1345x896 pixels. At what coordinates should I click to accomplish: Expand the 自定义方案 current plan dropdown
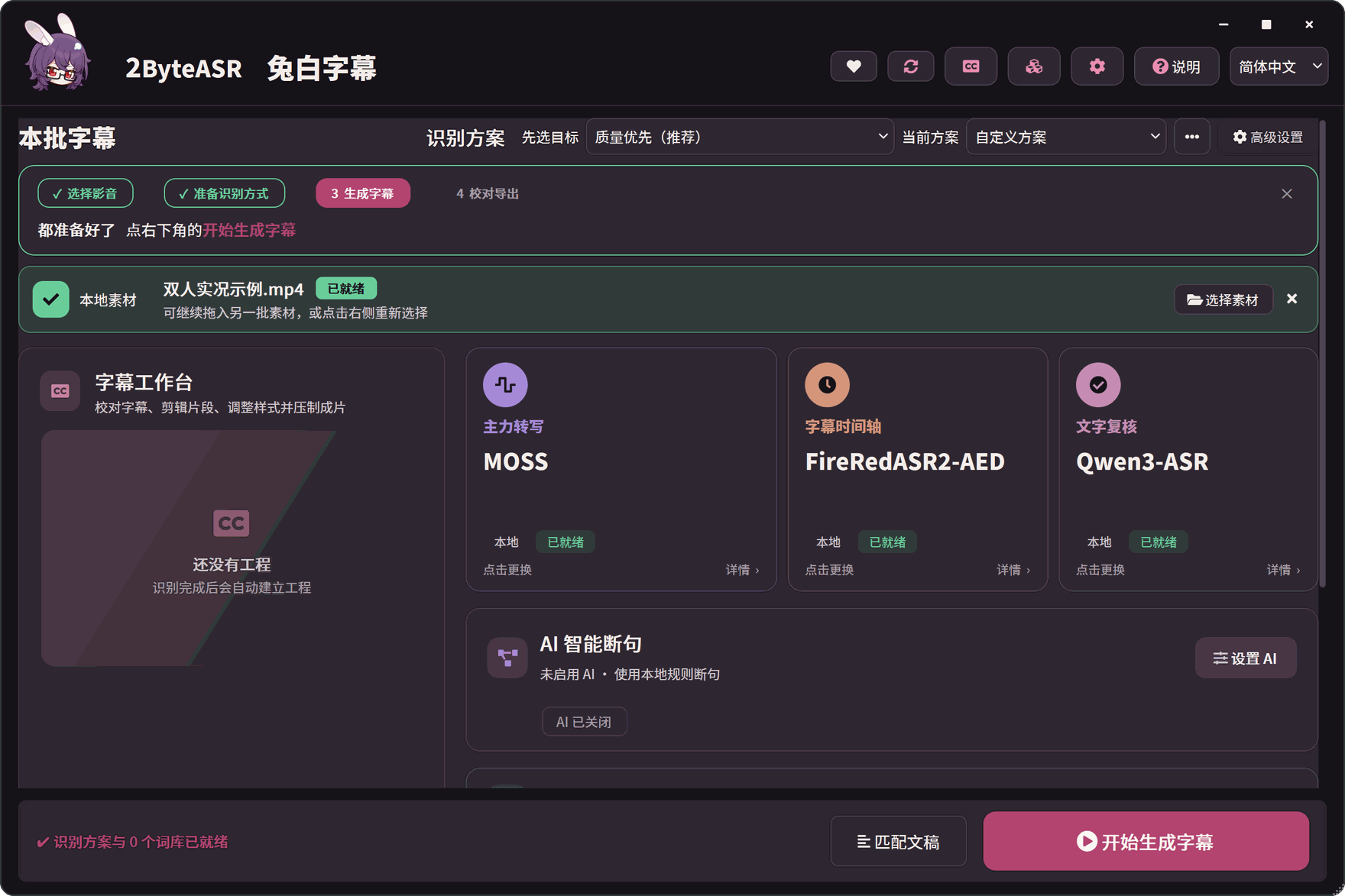(1066, 137)
